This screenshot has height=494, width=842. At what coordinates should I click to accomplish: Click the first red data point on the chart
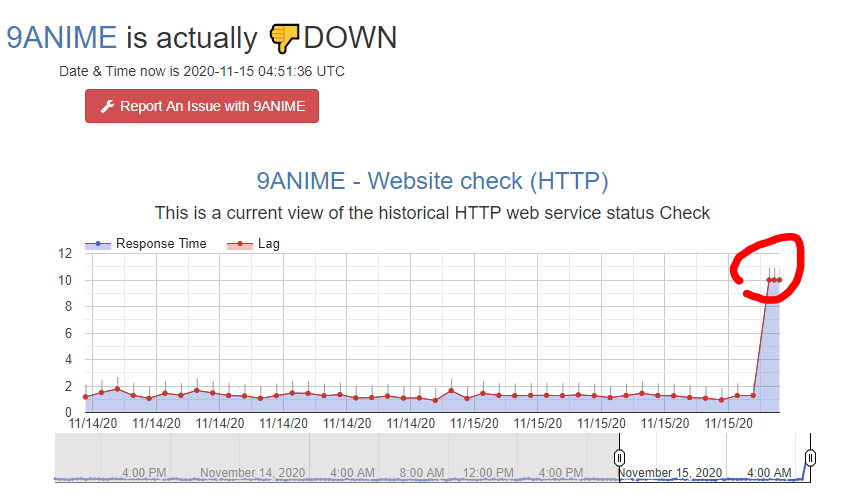pos(85,397)
